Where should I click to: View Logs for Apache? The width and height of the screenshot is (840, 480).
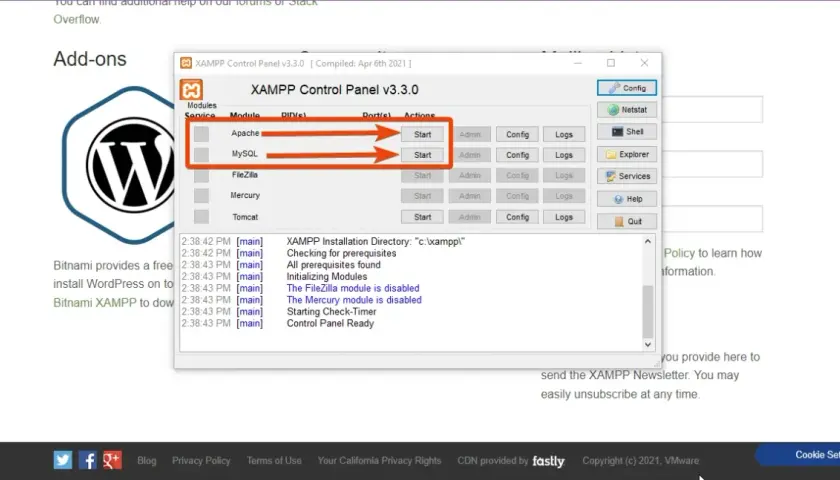564,134
